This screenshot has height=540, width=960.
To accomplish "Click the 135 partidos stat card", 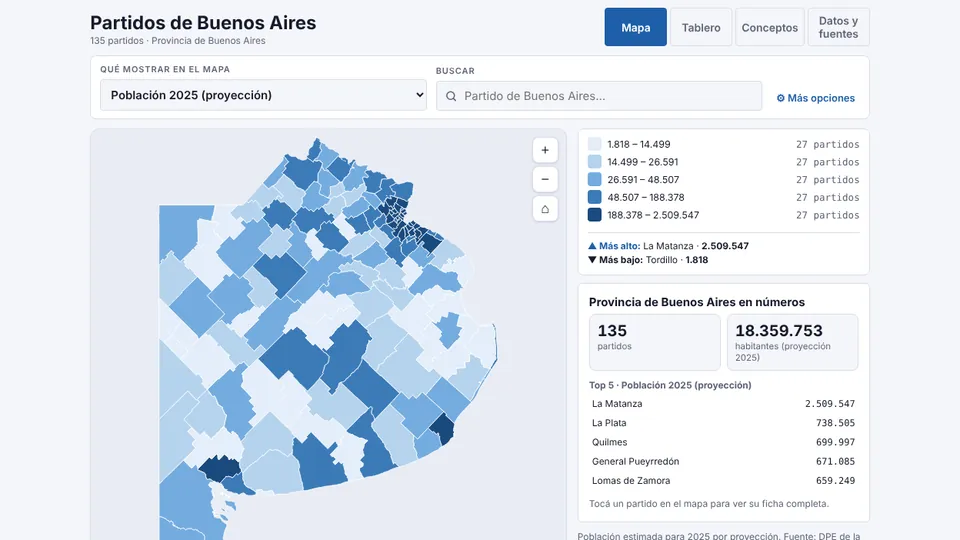I will point(654,342).
